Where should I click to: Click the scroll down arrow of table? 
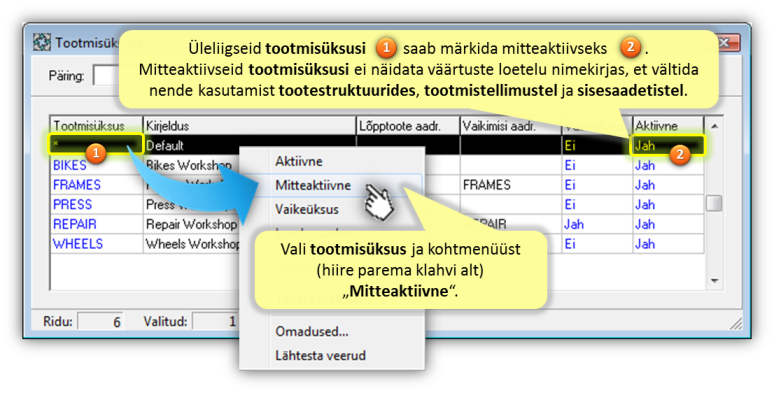[x=714, y=281]
